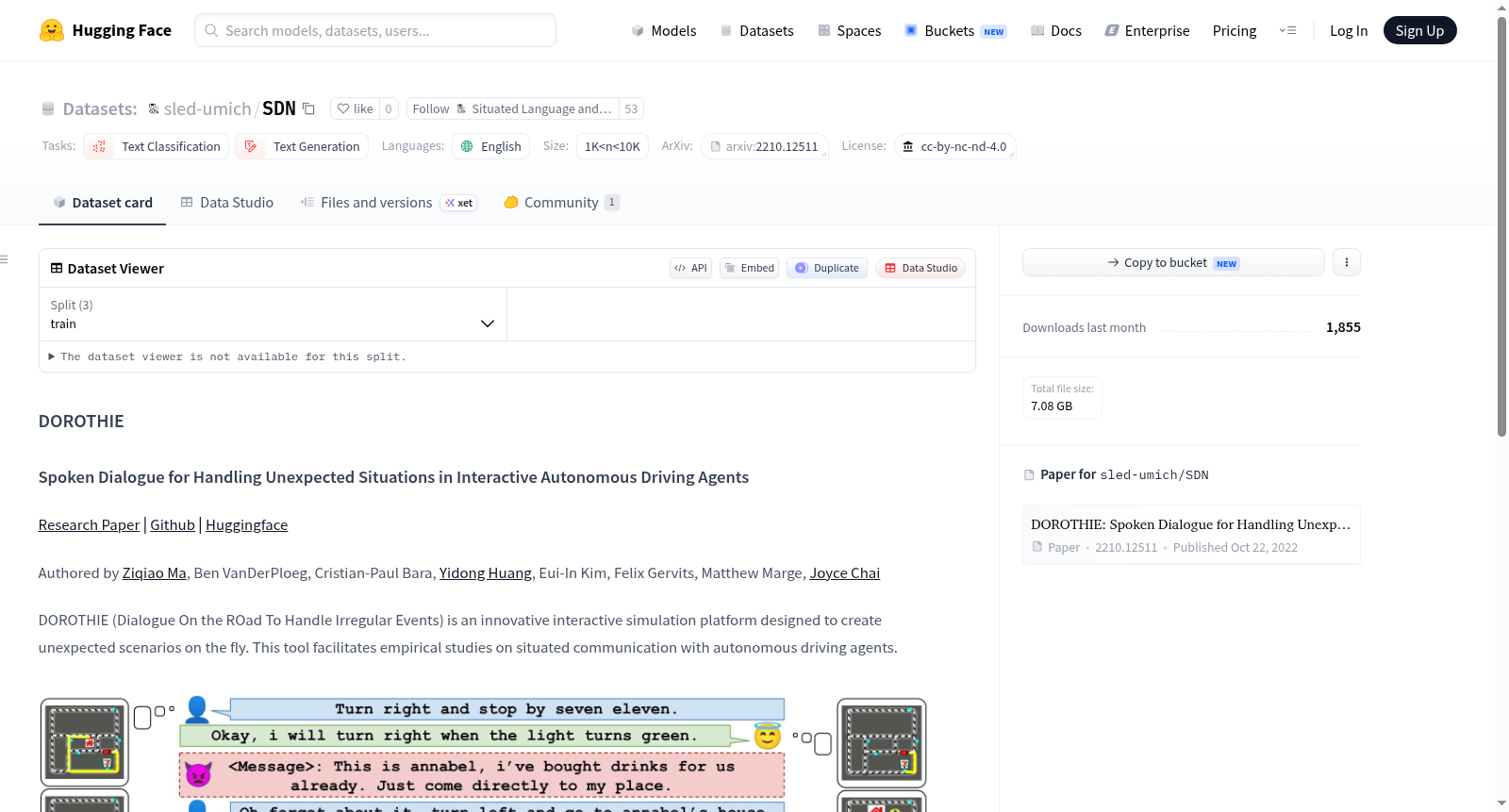Select the Text Classification task tag
The height and width of the screenshot is (812, 1509).
point(157,146)
